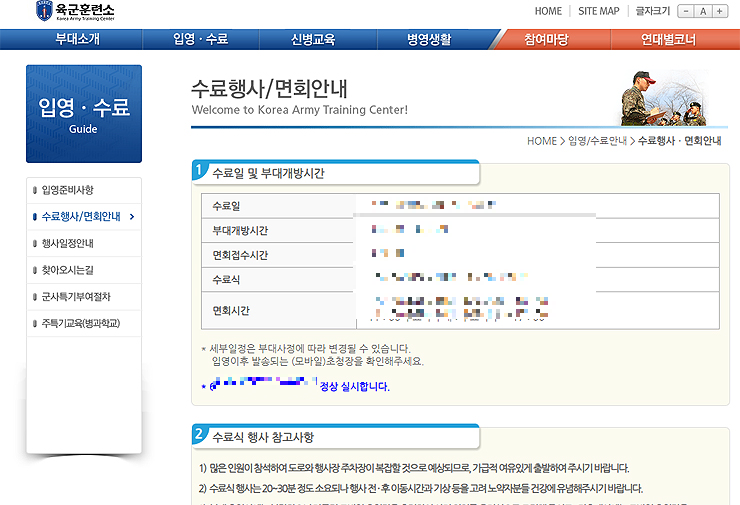Open the 연대별코너 menu
Image resolution: width=740 pixels, height=505 pixels.
668,39
